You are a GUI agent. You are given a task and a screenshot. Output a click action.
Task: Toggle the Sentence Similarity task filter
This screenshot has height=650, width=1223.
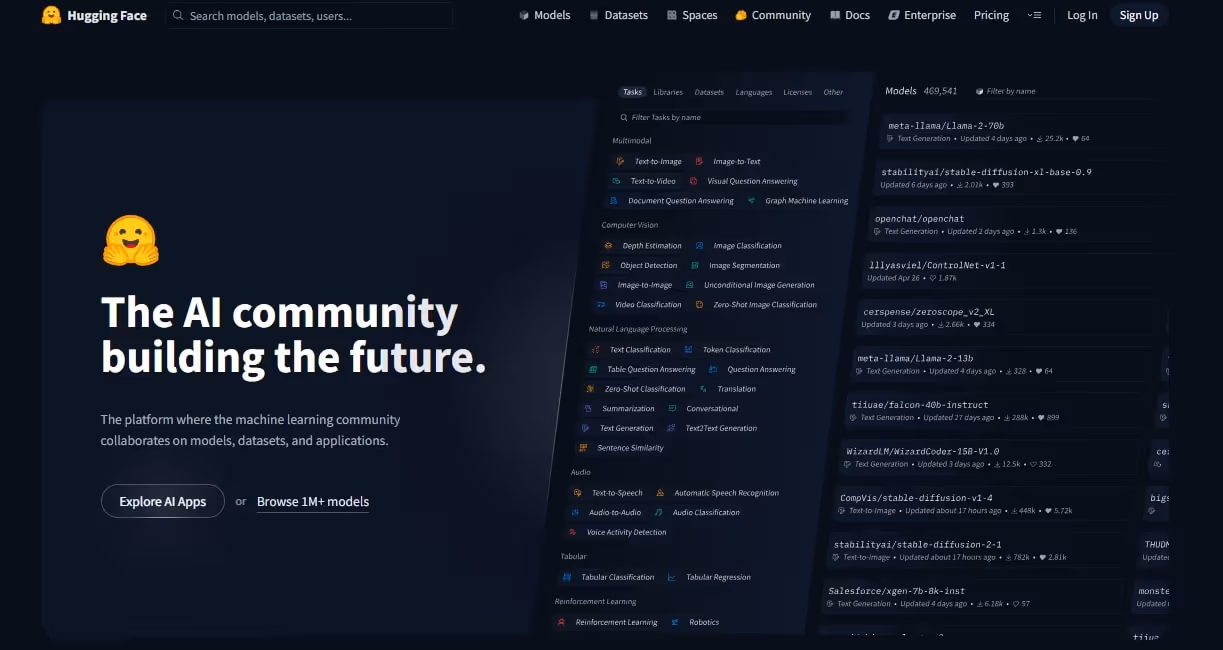tap(628, 448)
